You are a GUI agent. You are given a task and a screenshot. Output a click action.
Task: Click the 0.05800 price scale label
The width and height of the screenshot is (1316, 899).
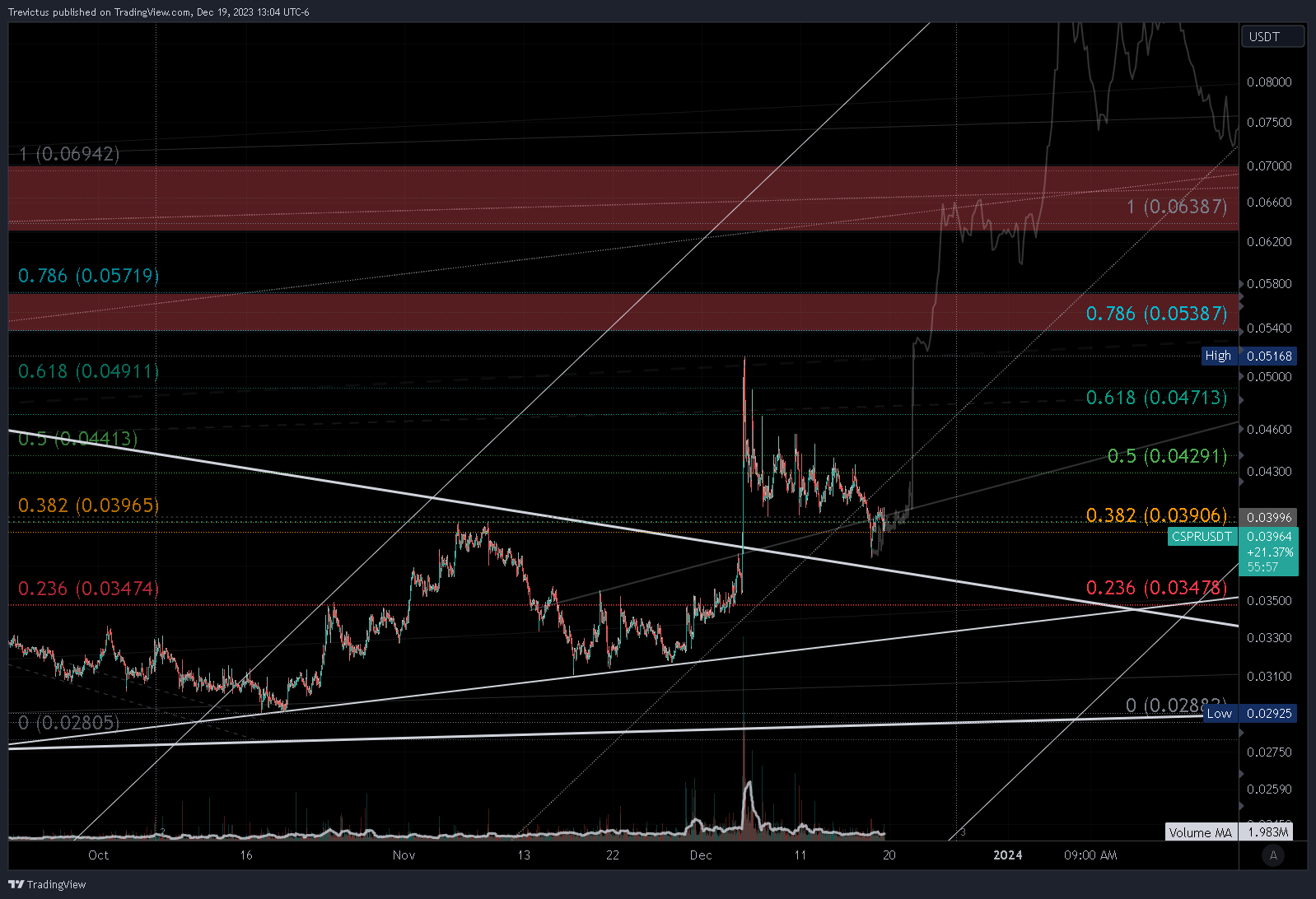click(1269, 284)
